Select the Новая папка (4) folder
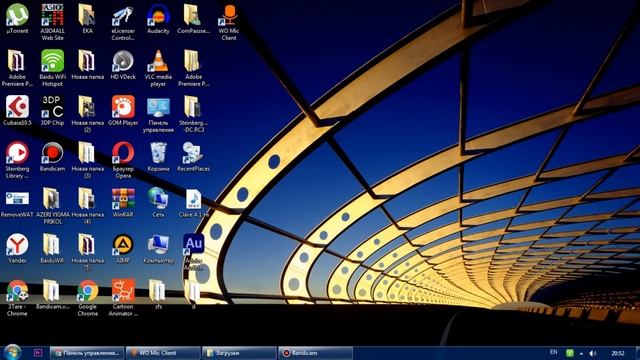Viewport: 640px width, 360px height. click(87, 206)
